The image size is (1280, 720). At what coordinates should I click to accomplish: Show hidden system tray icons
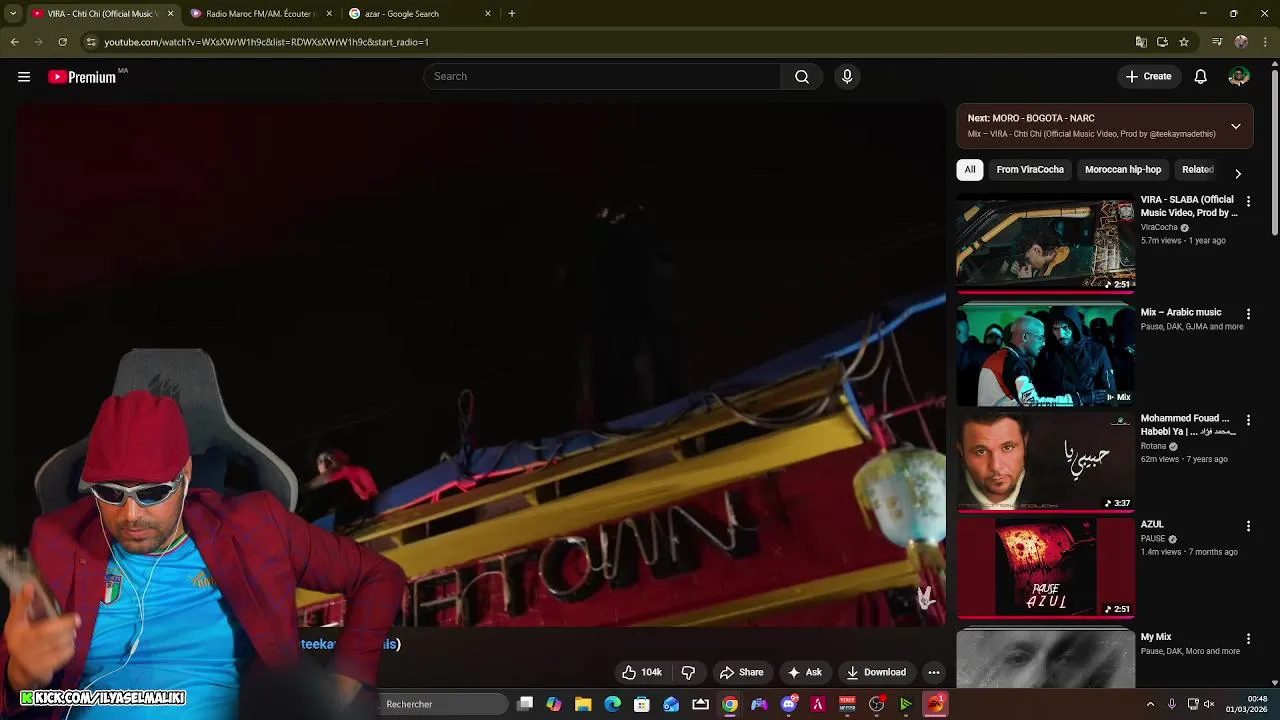[x=1150, y=704]
